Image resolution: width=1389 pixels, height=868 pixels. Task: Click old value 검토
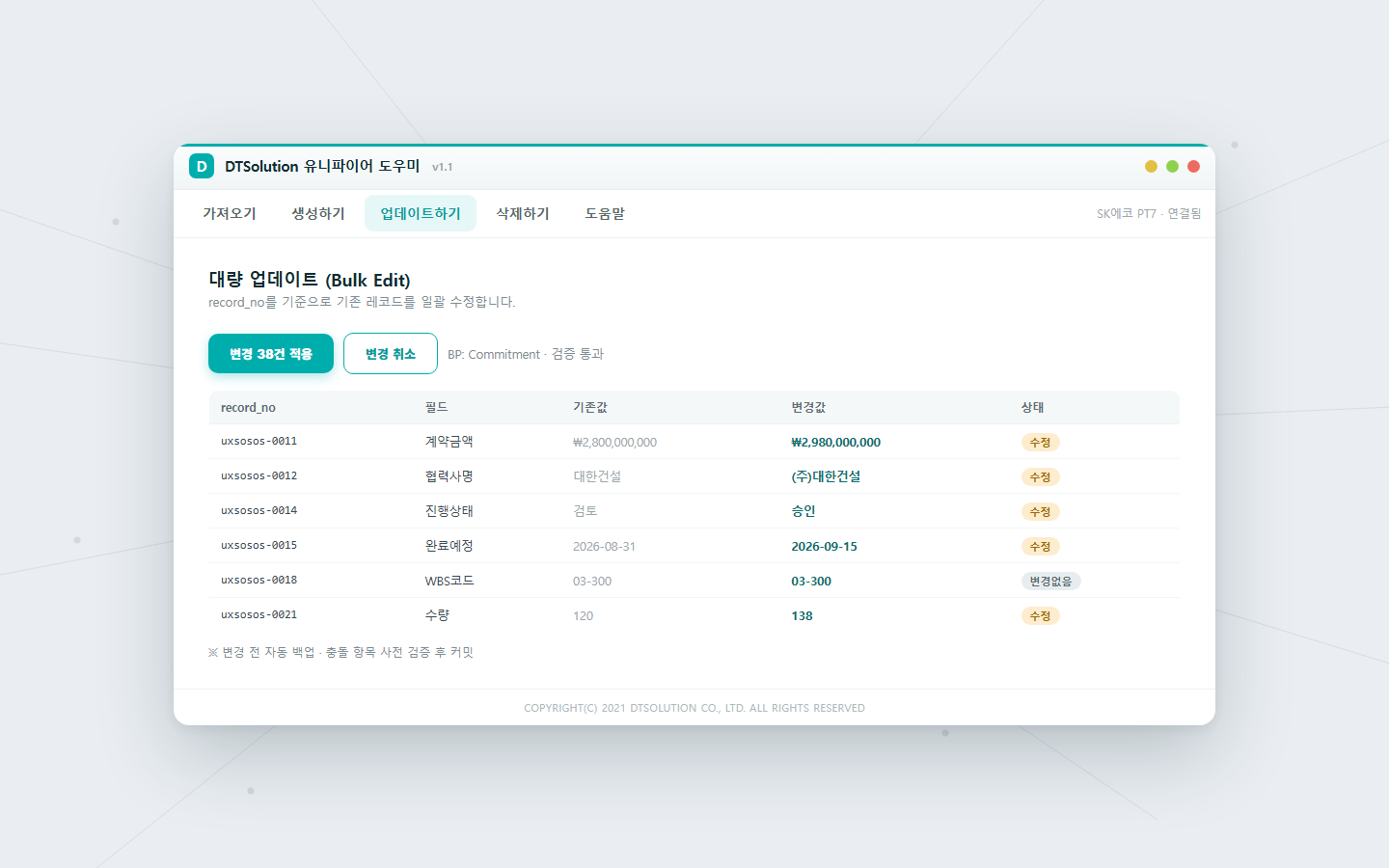pos(585,511)
